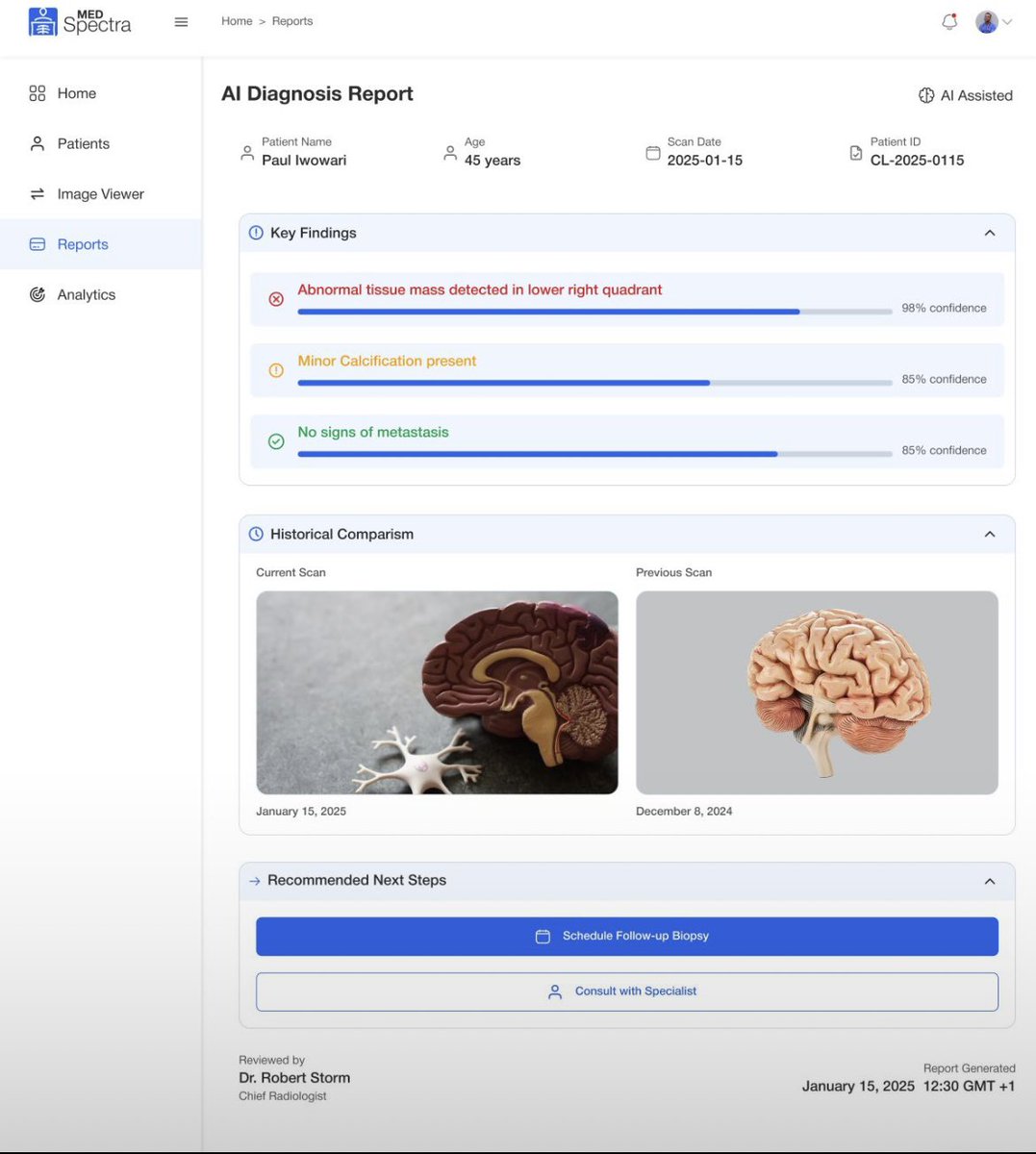
Task: Click the red error icon on abnormal tissue finding
Action: 276,299
